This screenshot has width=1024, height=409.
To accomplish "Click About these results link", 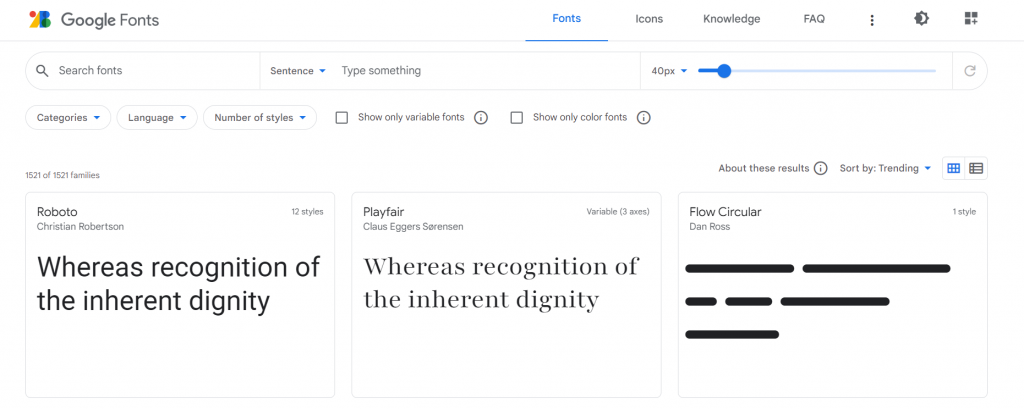I will click(763, 169).
